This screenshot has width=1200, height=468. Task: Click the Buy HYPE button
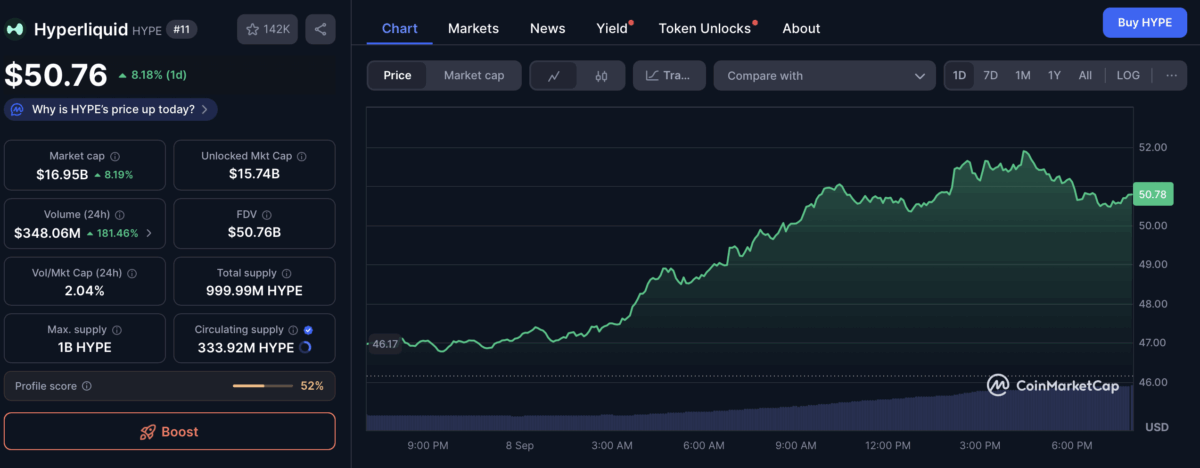(x=1144, y=22)
